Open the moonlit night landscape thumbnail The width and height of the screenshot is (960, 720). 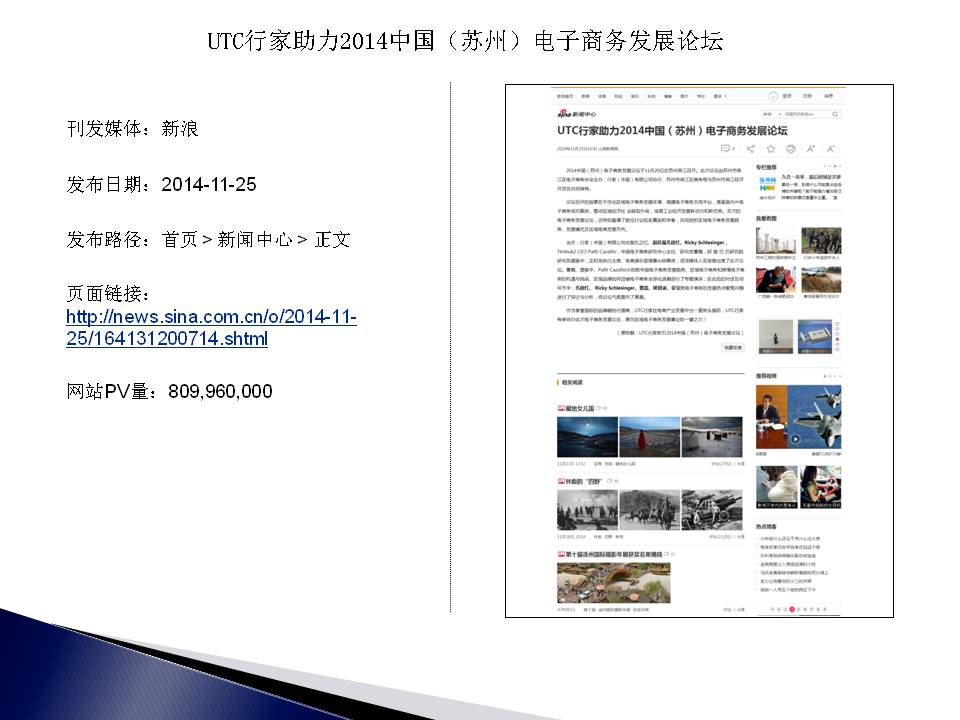click(587, 437)
